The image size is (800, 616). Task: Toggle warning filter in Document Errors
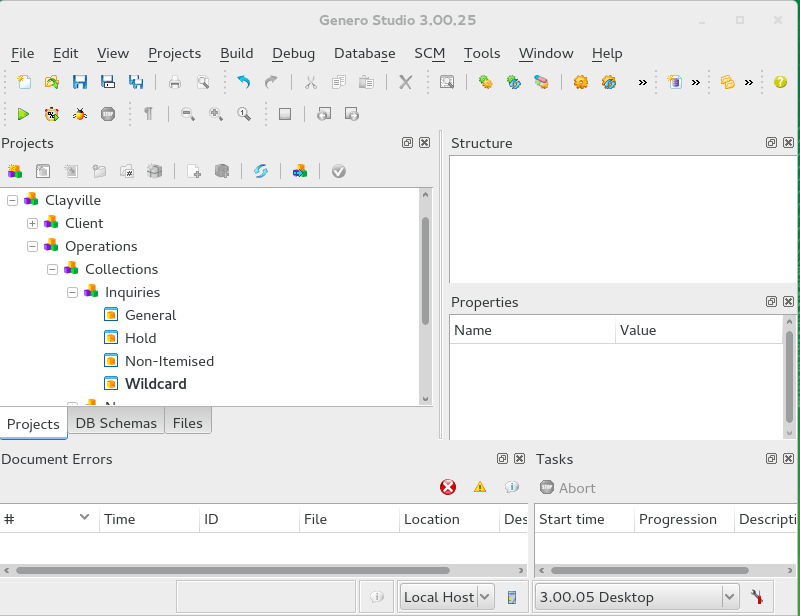[480, 487]
